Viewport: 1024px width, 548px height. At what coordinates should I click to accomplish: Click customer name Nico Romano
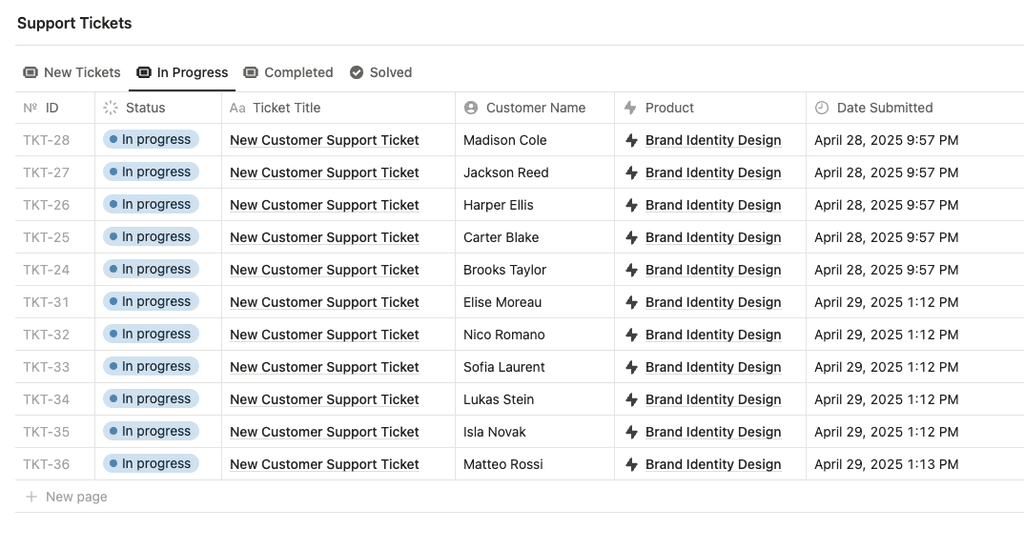click(504, 335)
